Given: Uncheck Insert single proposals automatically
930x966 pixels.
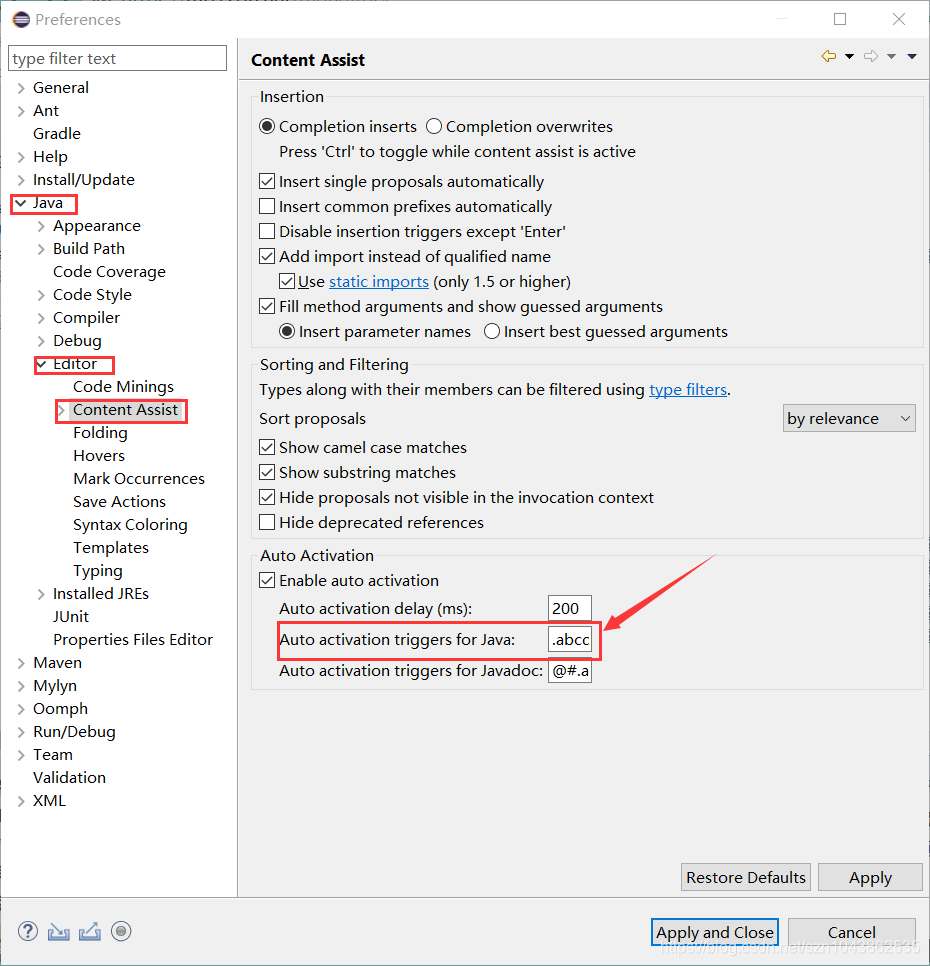Looking at the screenshot, I should pyautogui.click(x=267, y=181).
